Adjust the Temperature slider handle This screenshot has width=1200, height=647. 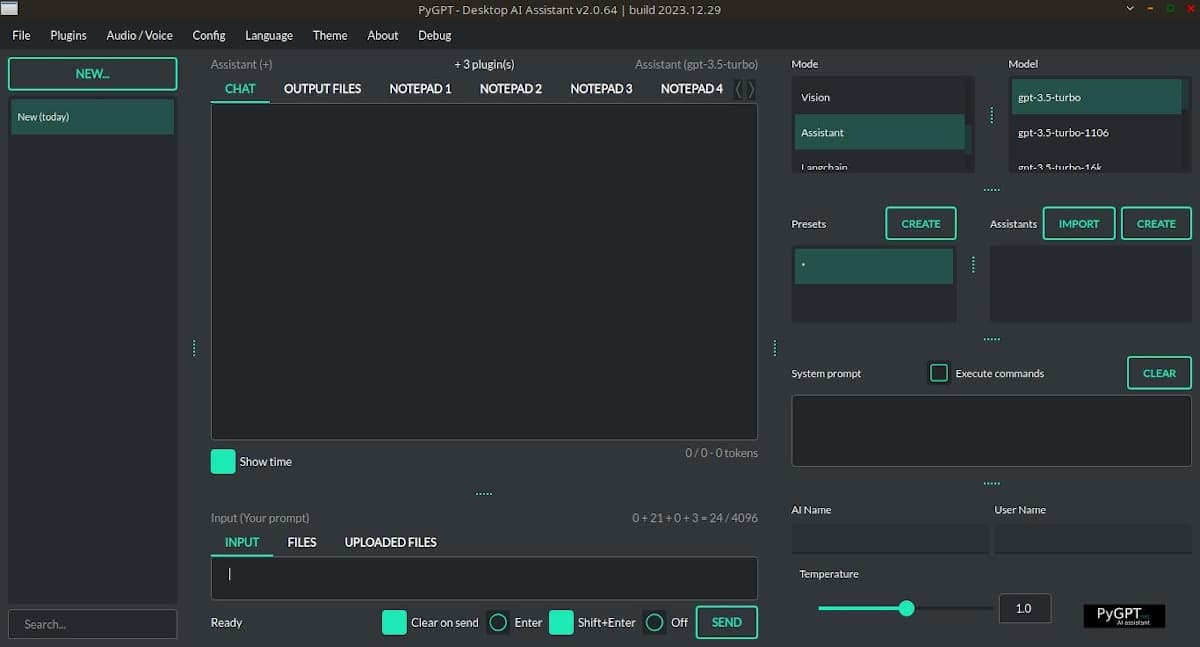click(906, 608)
